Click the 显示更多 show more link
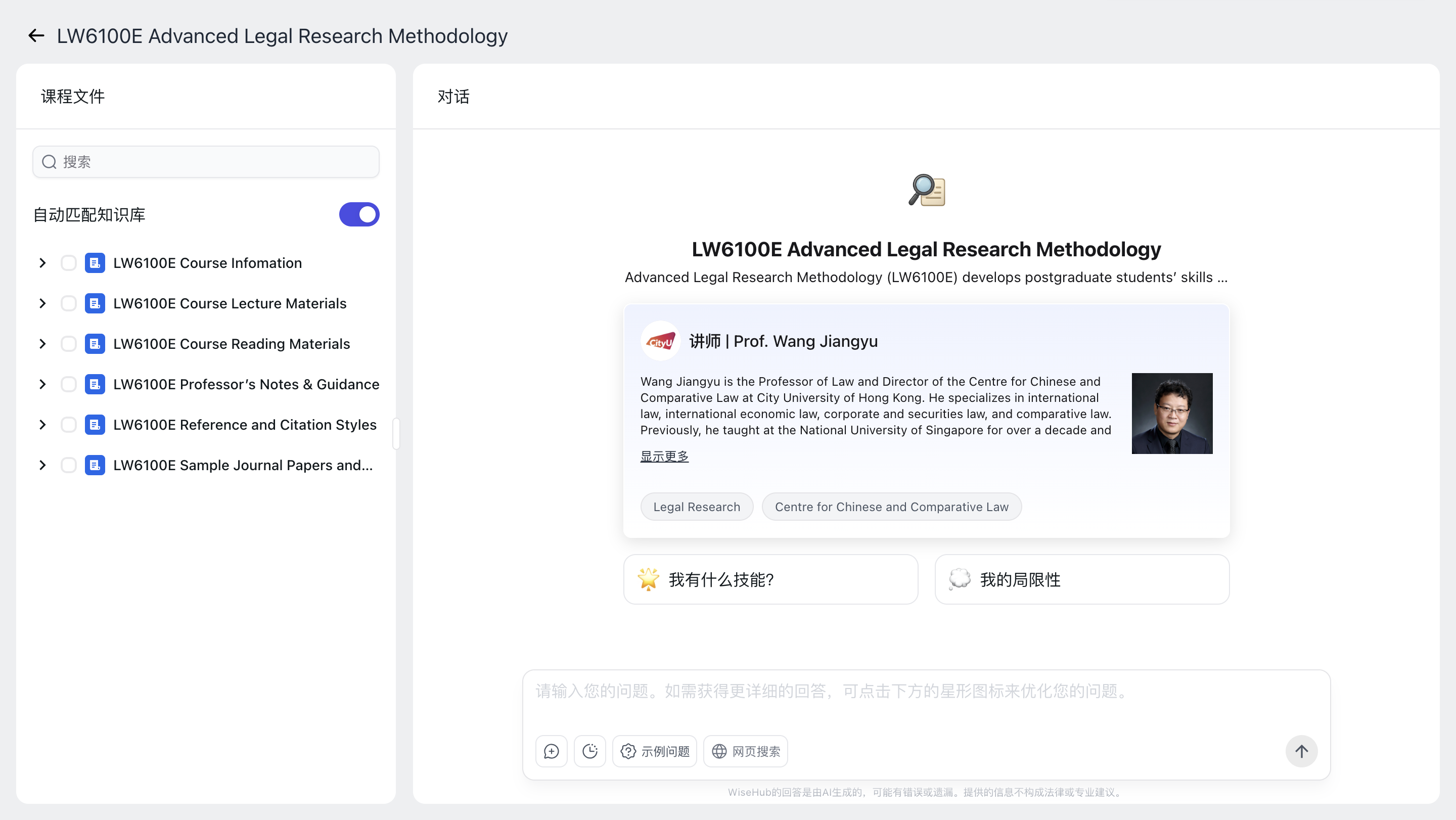 tap(664, 456)
